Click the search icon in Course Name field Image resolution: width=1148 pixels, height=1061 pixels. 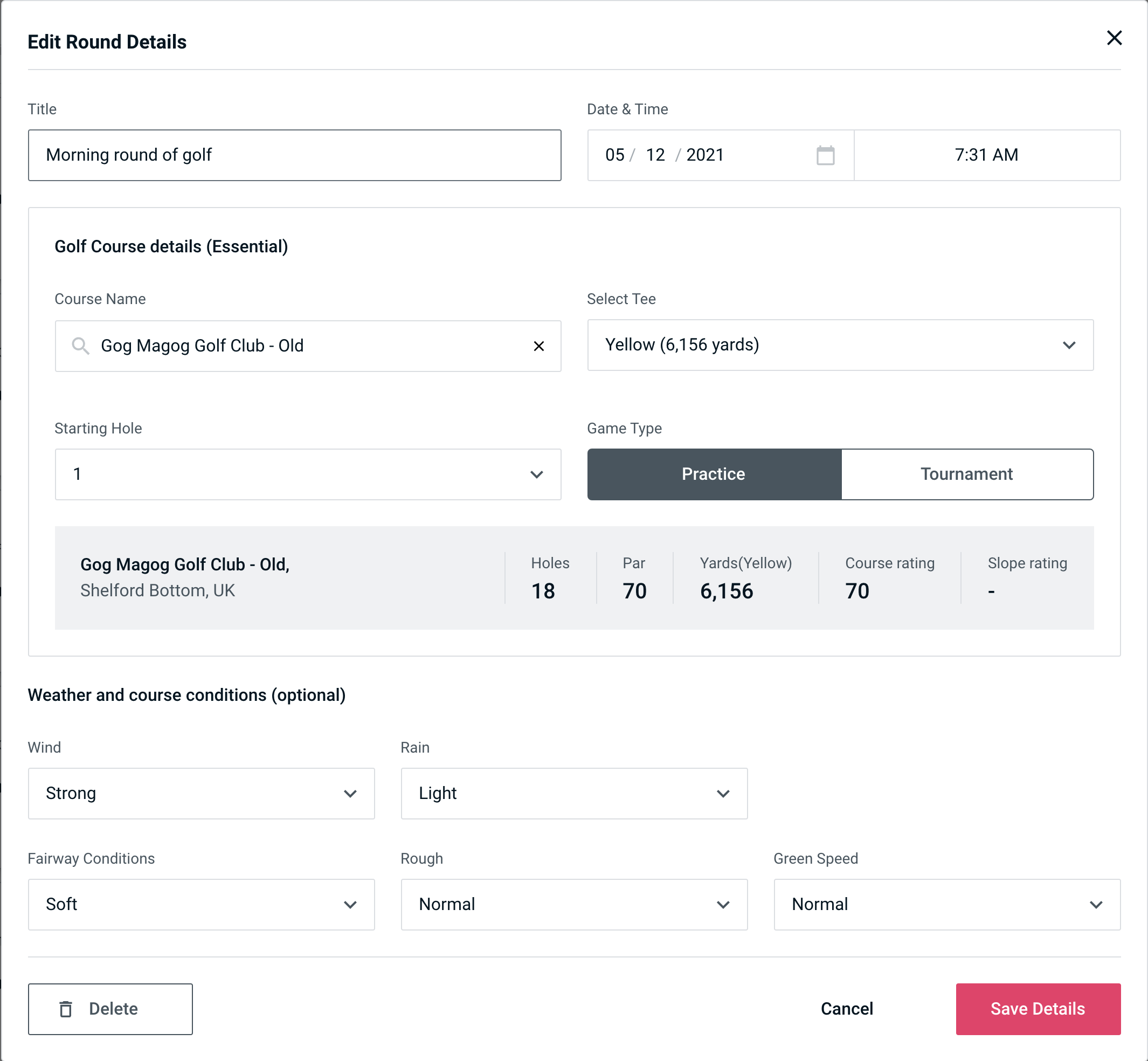tap(80, 345)
